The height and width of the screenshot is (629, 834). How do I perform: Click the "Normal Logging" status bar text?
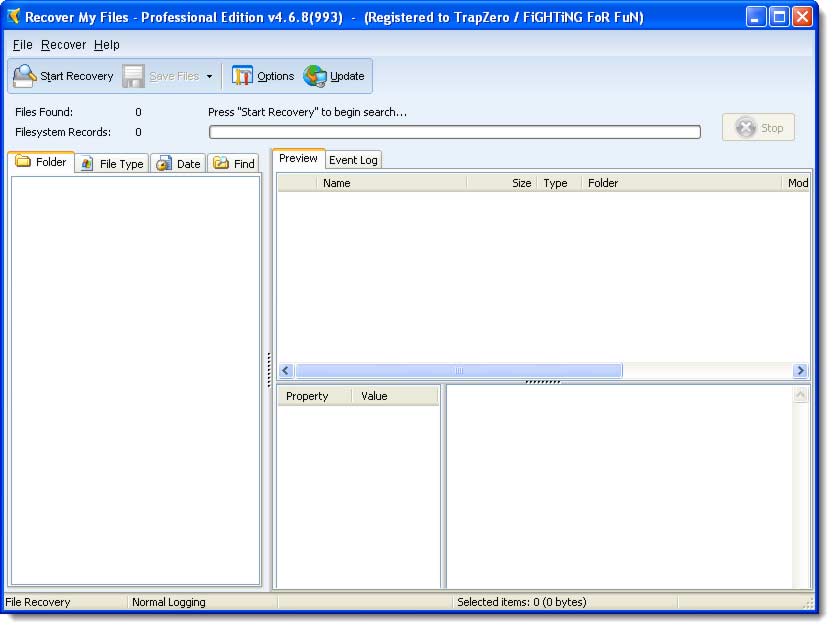click(x=169, y=602)
